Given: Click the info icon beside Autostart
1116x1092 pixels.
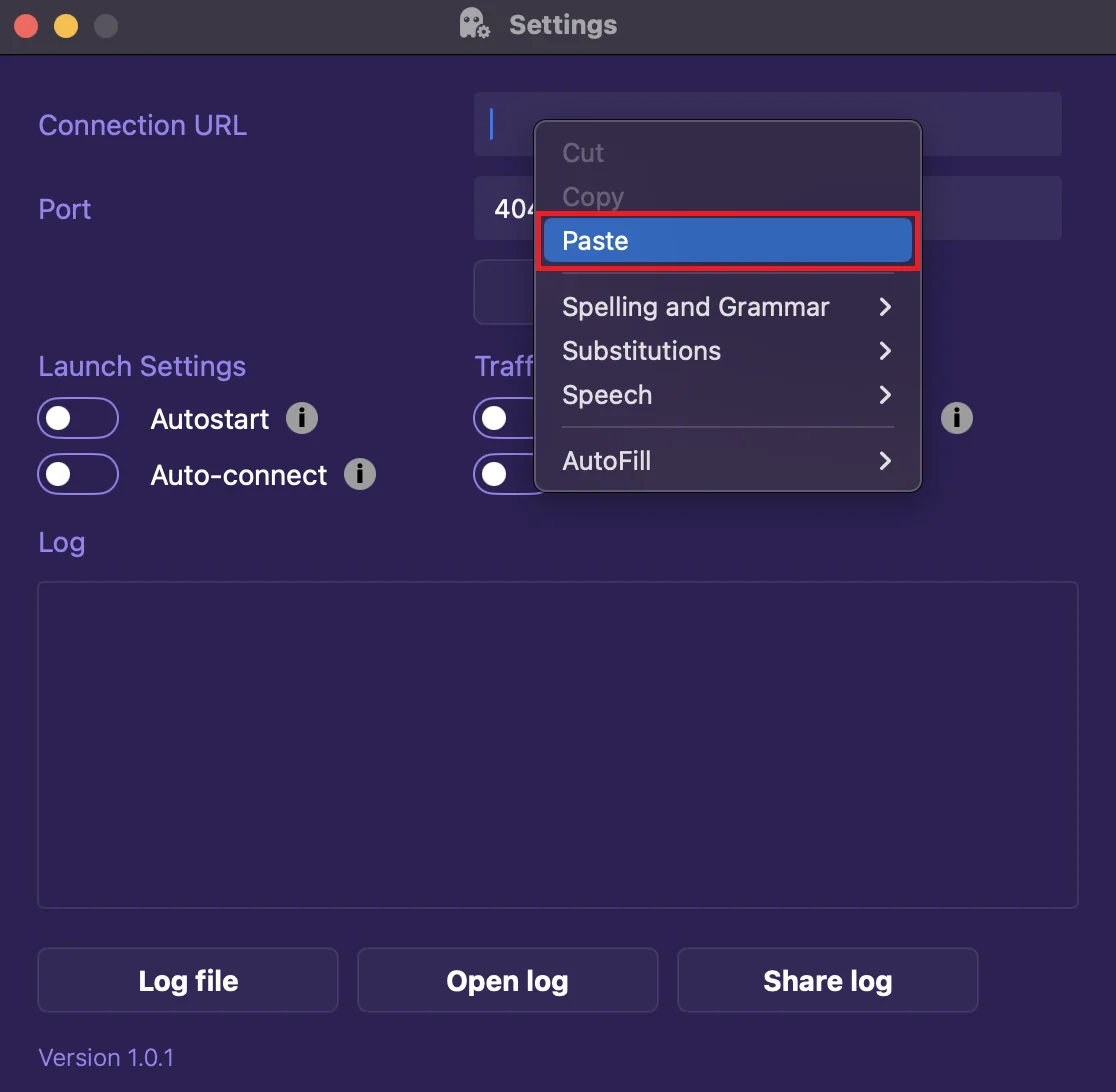Looking at the screenshot, I should pyautogui.click(x=302, y=418).
